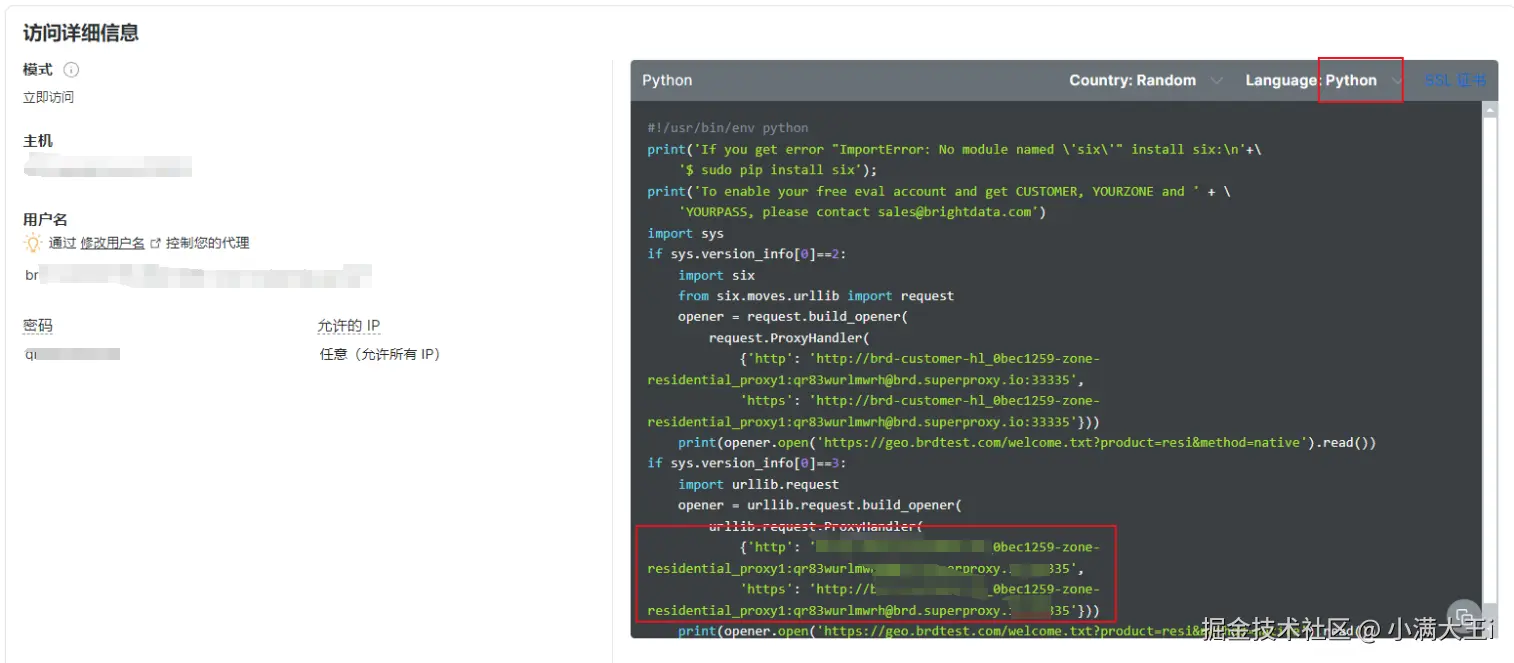Click the blurred username value starting with br
The image size is (1514, 663).
point(198,275)
